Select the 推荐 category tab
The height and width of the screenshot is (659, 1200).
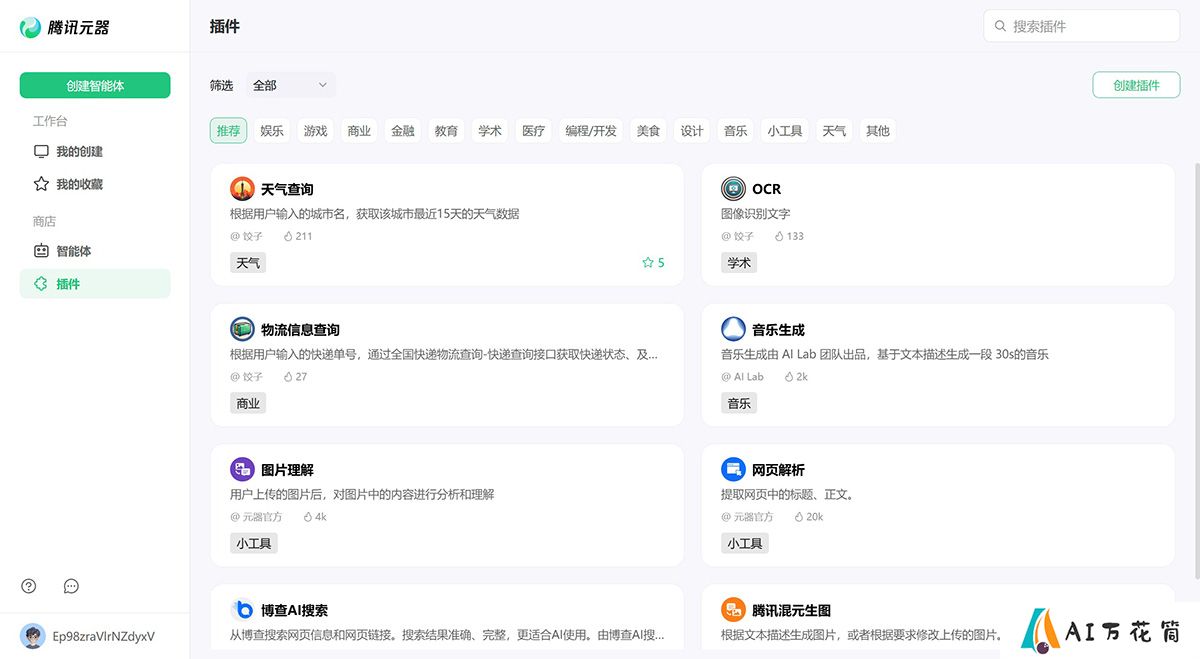click(x=228, y=131)
